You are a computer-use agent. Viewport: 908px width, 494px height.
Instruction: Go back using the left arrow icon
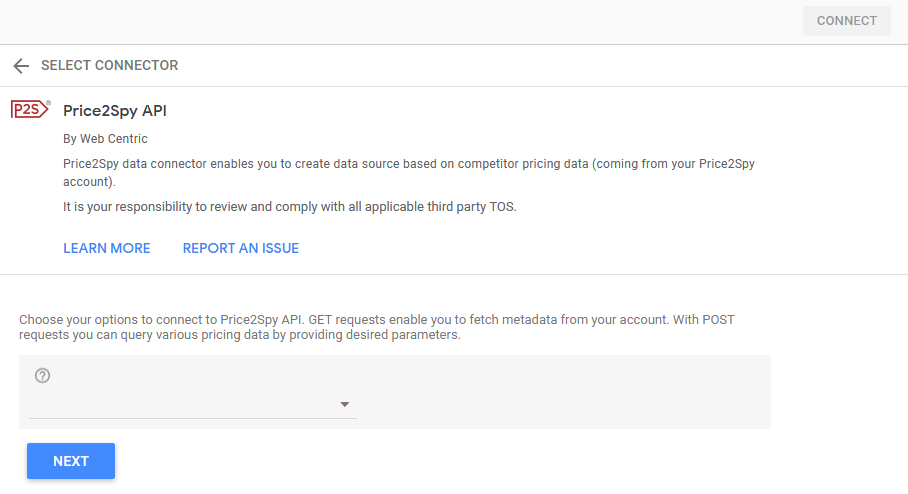(21, 65)
